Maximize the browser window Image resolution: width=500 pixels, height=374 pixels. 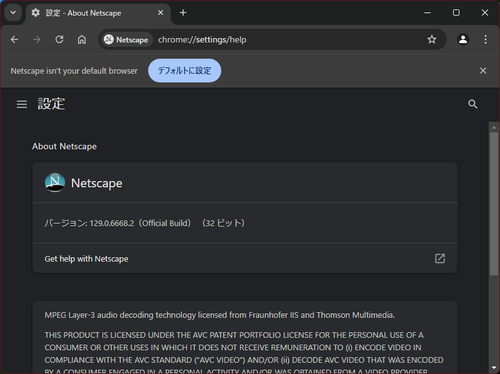pos(456,13)
